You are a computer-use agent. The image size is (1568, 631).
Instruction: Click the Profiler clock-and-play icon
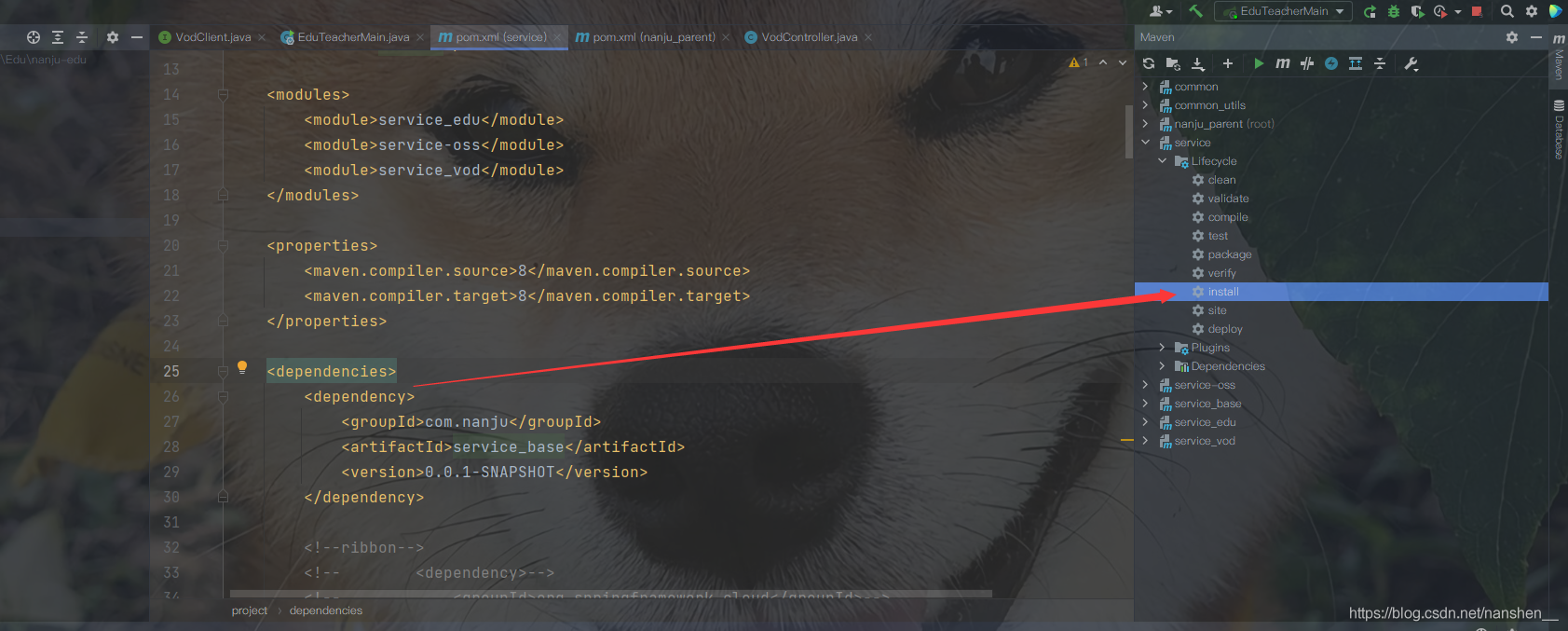1440,11
